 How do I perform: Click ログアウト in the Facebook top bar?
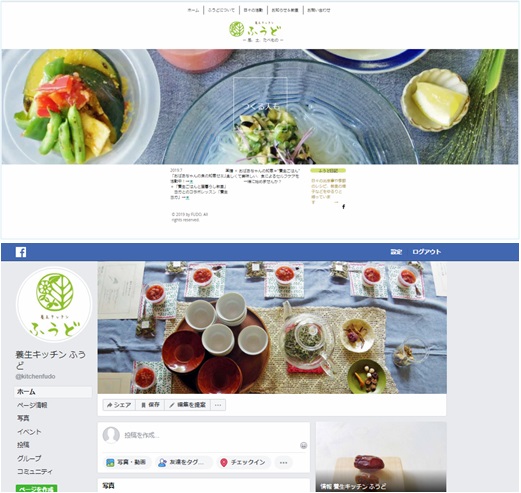[x=426, y=252]
